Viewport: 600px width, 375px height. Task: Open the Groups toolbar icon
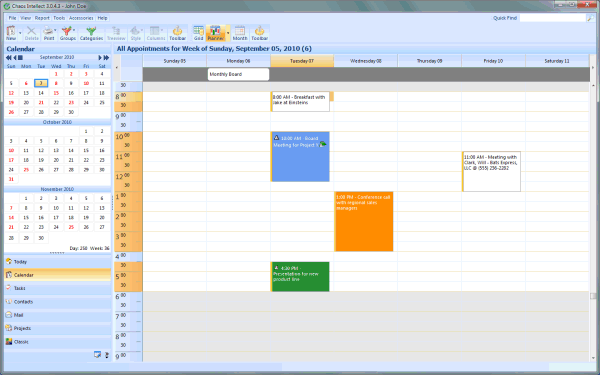pyautogui.click(x=68, y=33)
